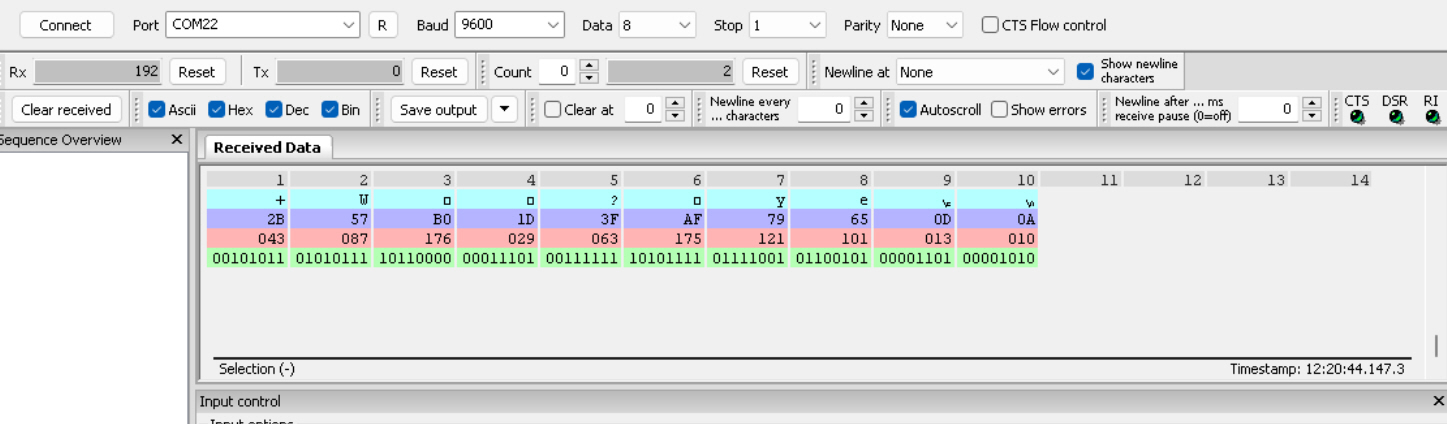Screen dimensions: 1447x424
Task: Click the Connect button
Action: tap(65, 25)
